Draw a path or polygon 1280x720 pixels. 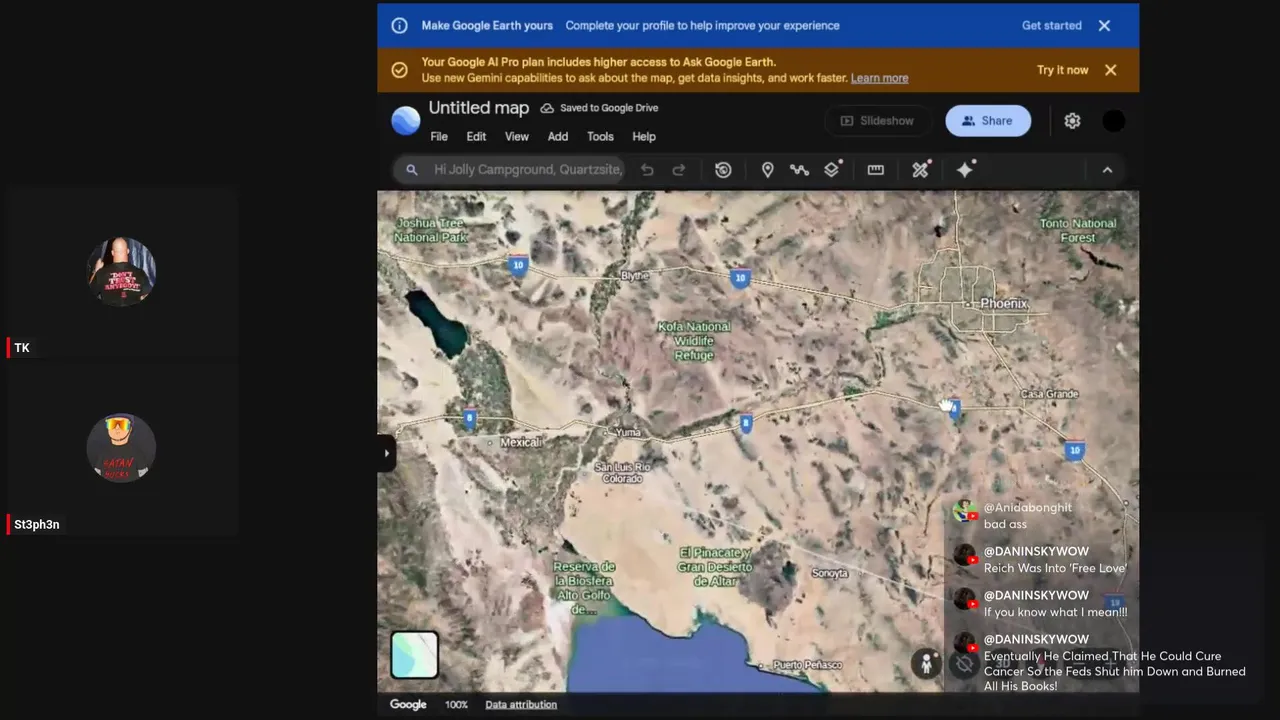tap(799, 170)
